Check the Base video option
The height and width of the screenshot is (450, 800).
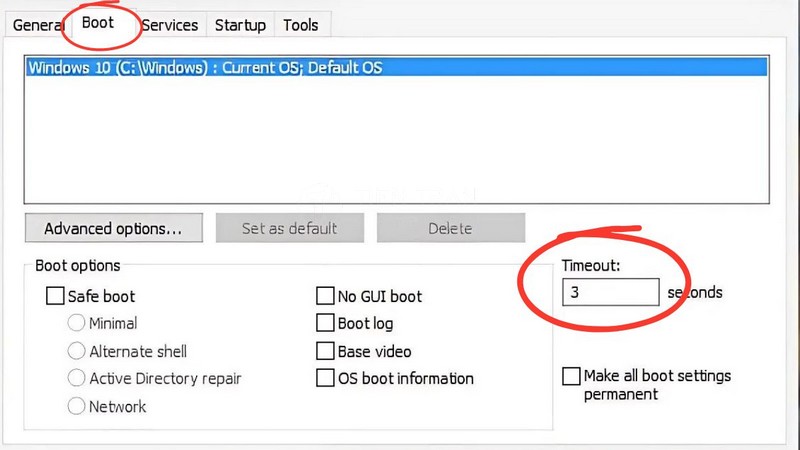pyautogui.click(x=325, y=351)
